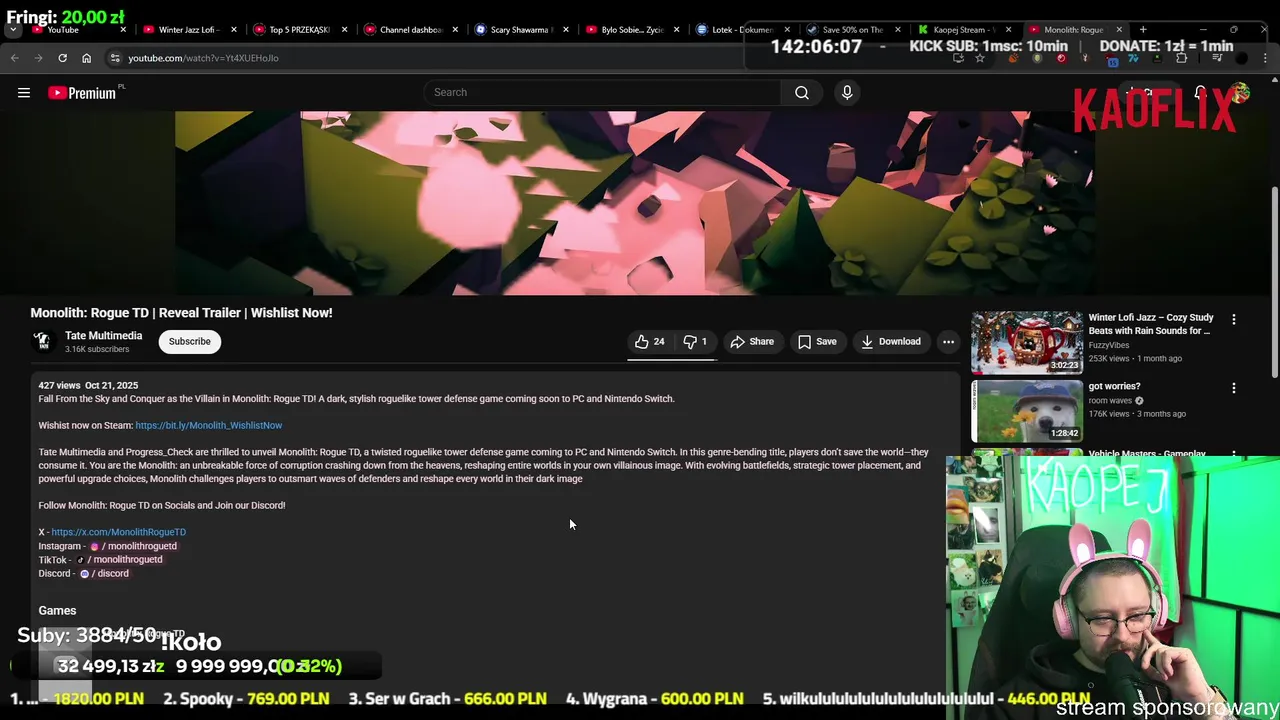This screenshot has height=720, width=1280.
Task: Click the address bar URL
Action: pyautogui.click(x=203, y=58)
